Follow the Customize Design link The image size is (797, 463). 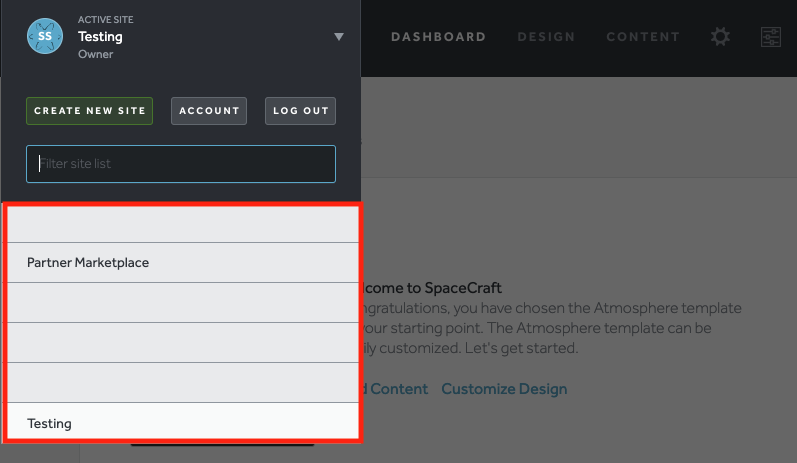pos(504,389)
